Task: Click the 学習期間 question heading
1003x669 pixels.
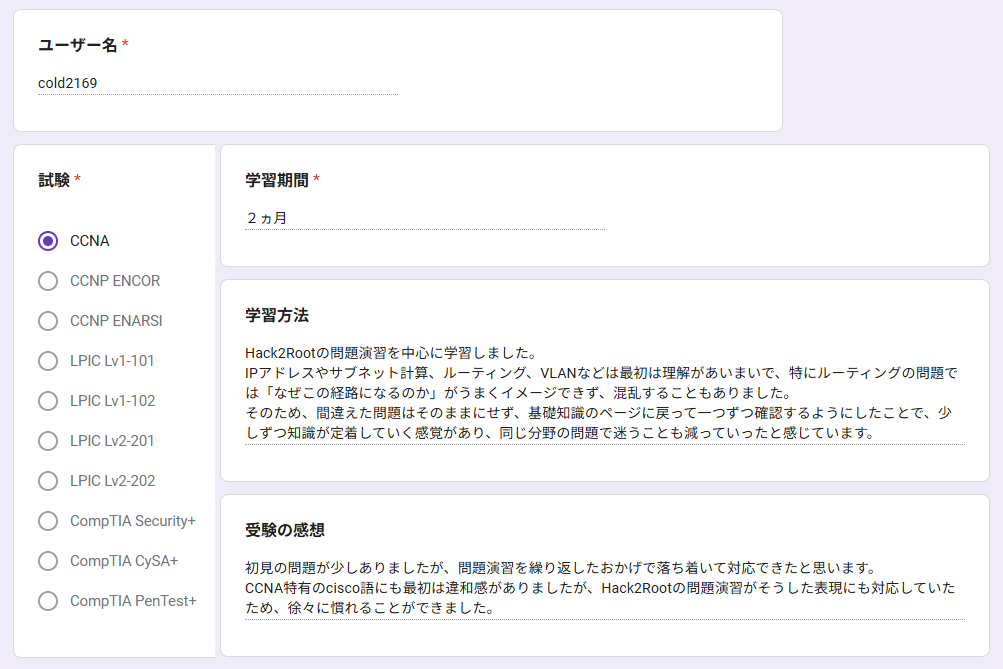Action: 277,180
